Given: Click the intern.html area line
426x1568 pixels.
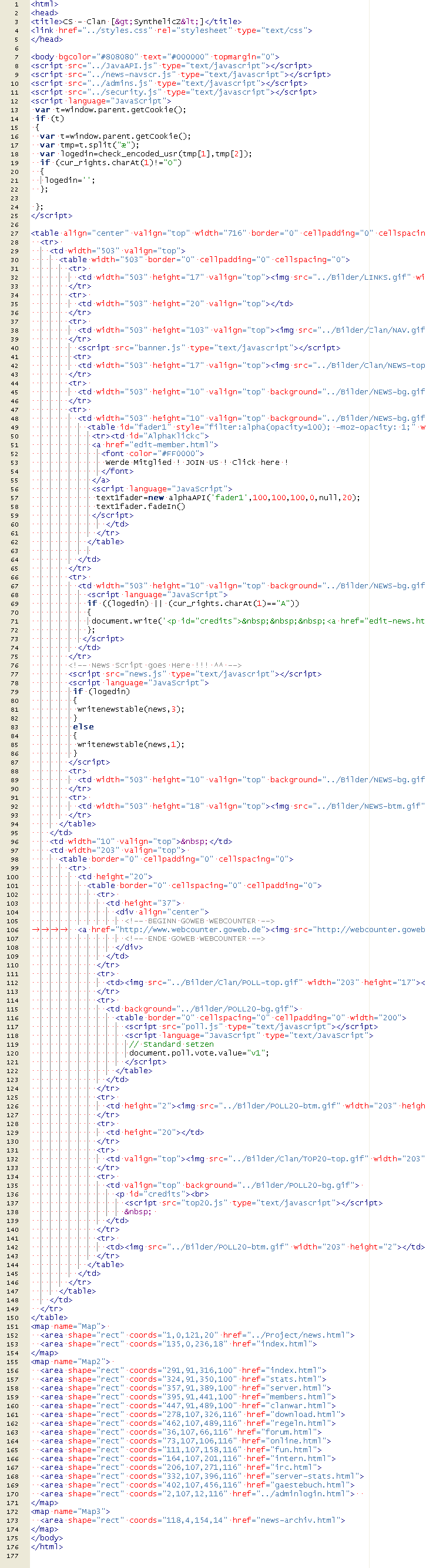Looking at the screenshot, I should (x=188, y=1460).
